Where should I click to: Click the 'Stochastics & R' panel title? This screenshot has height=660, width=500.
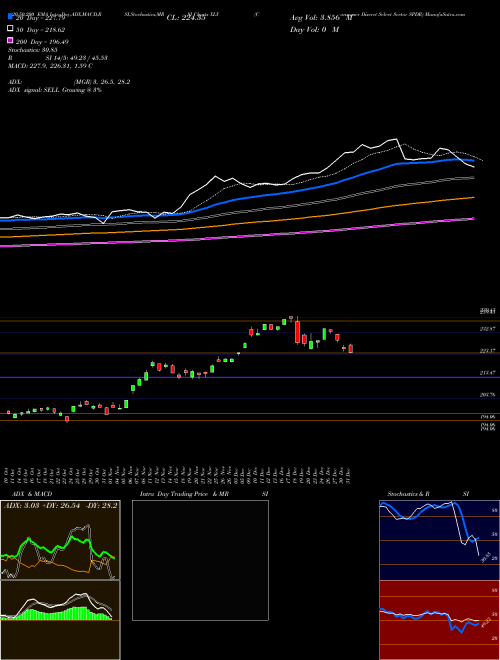(x=408, y=494)
